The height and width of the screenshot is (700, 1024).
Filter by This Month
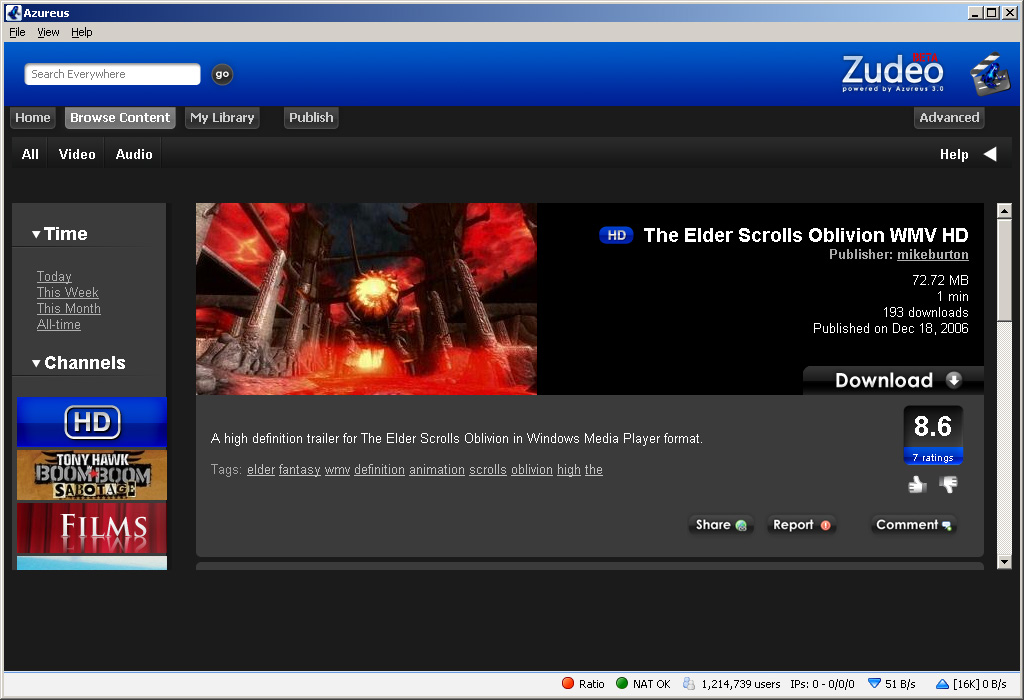coord(69,308)
